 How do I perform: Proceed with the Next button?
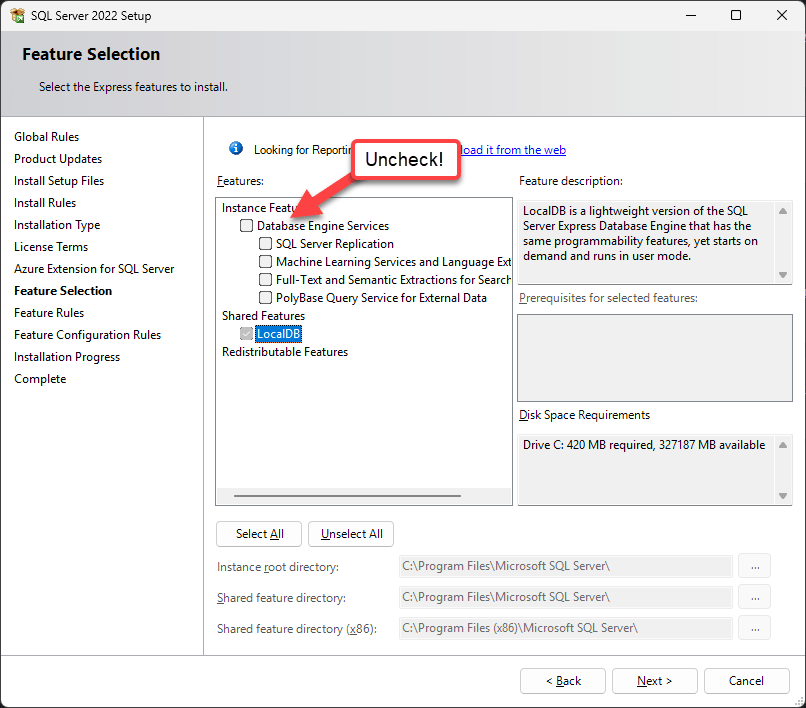pos(655,681)
